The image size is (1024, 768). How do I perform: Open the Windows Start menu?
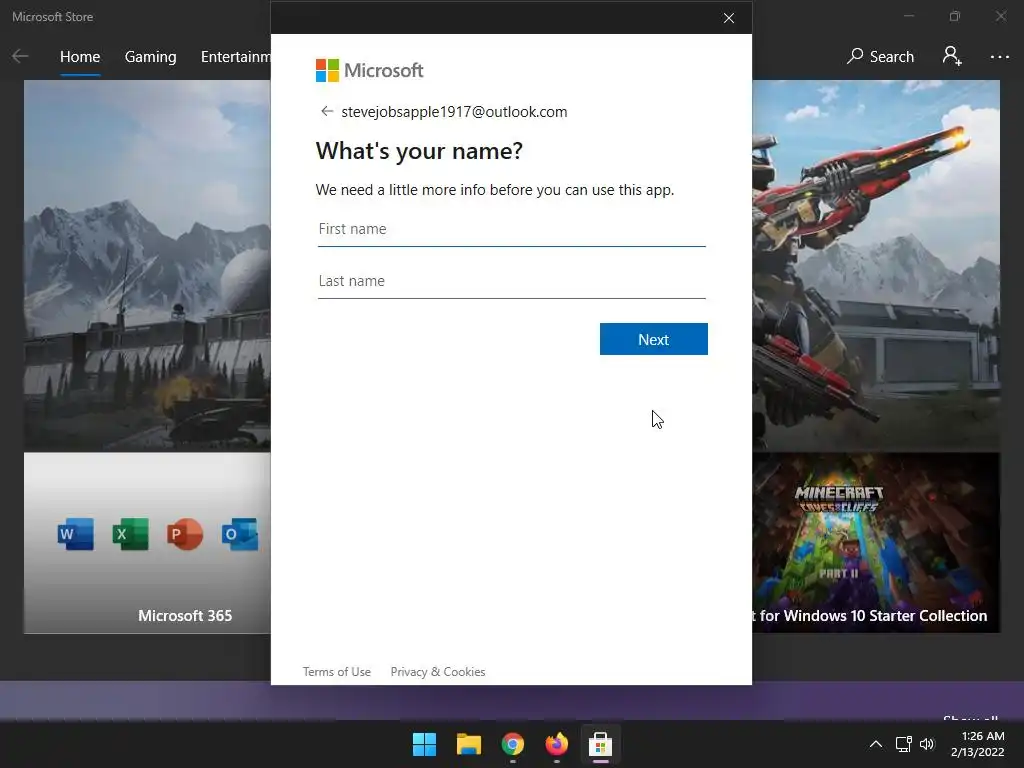[424, 744]
